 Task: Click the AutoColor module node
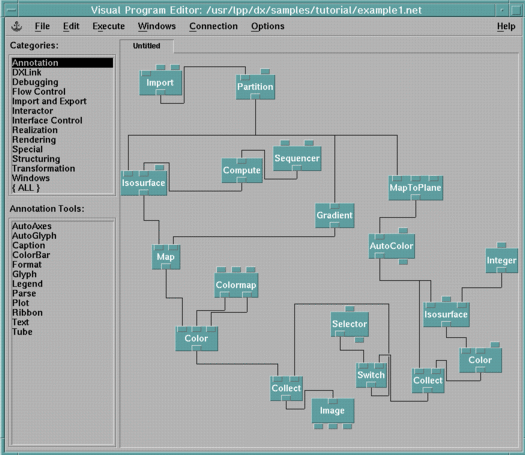click(391, 246)
